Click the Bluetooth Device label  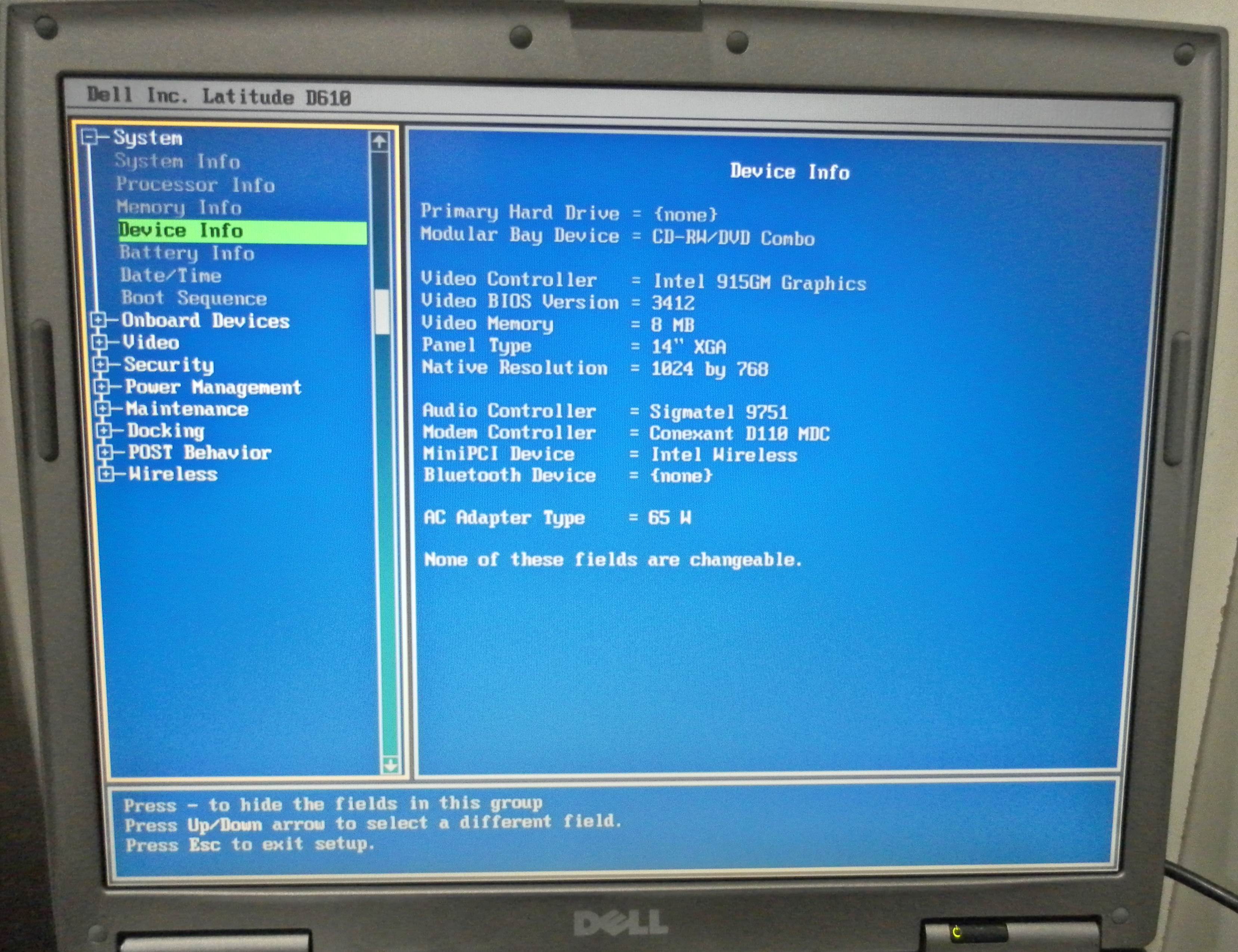(510, 475)
